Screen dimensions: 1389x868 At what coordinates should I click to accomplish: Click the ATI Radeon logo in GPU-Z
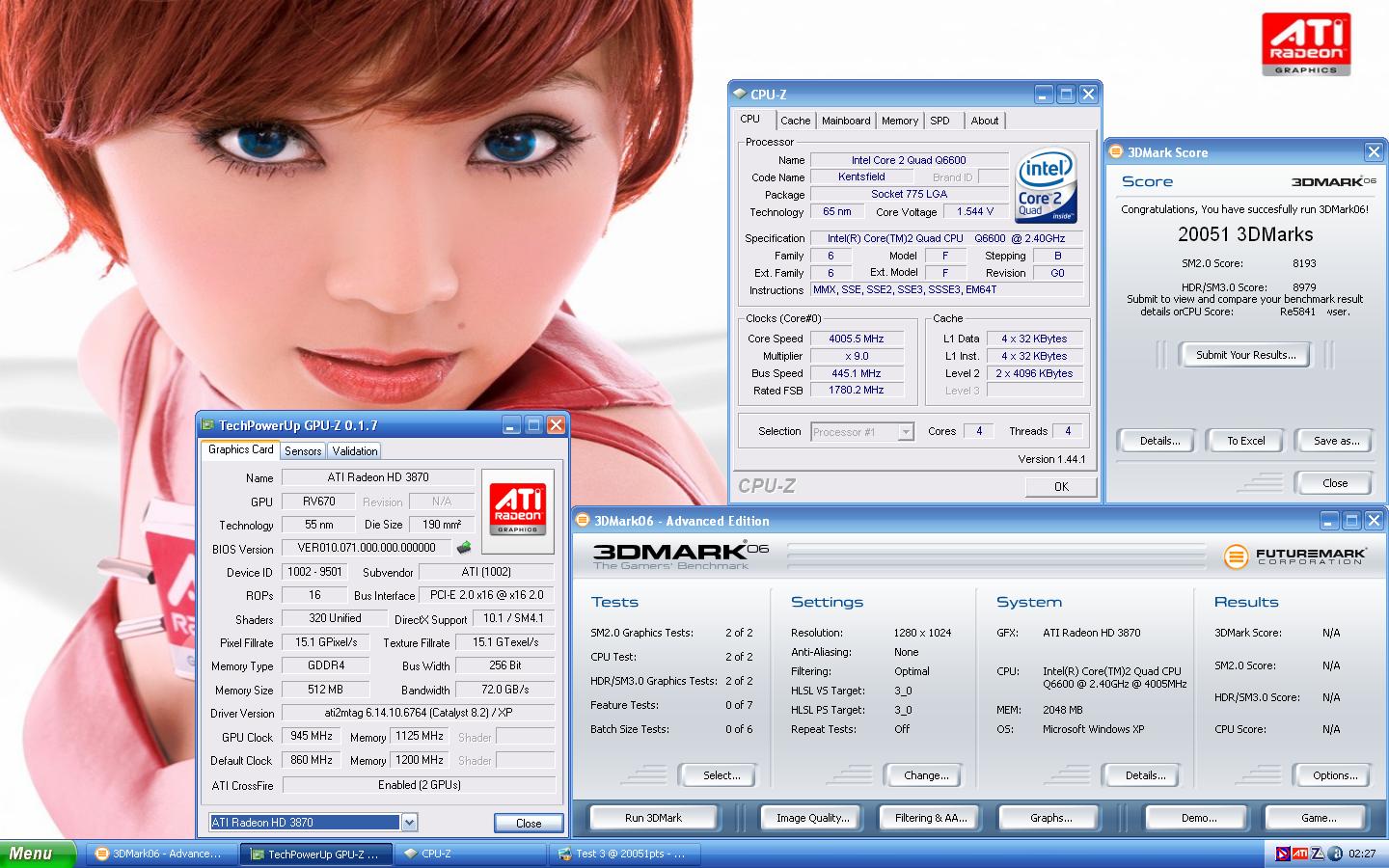point(518,509)
